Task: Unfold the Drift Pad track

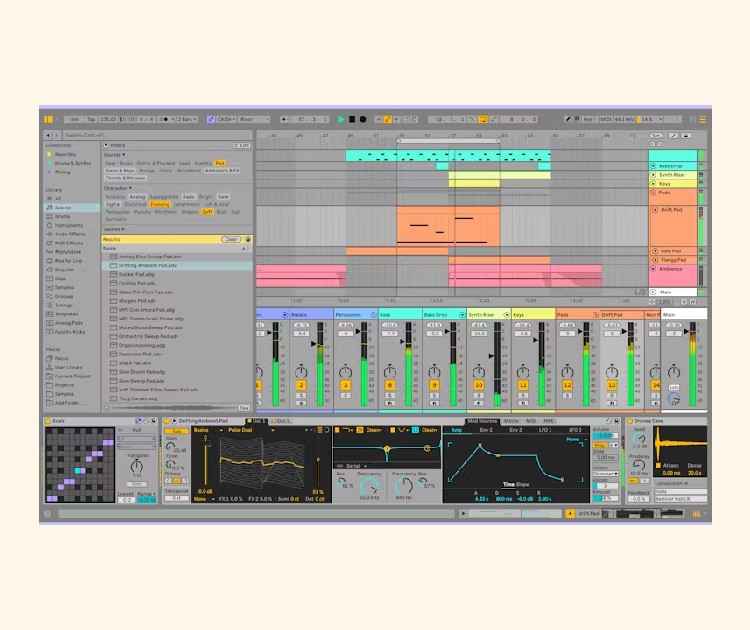Action: 655,210
